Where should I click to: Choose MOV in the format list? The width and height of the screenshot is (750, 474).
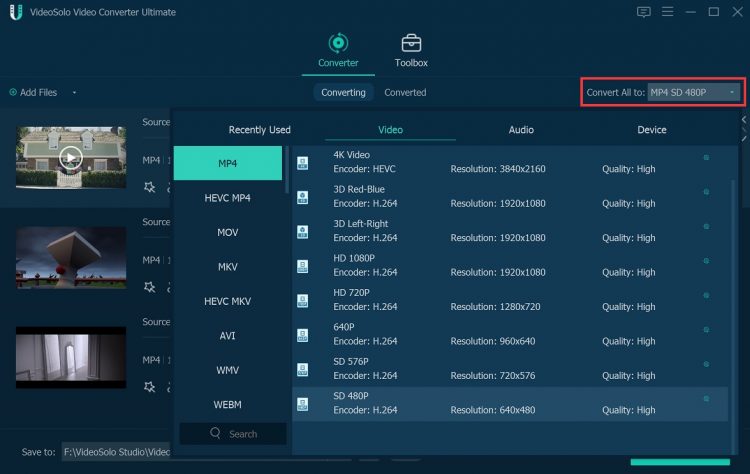pos(228,232)
